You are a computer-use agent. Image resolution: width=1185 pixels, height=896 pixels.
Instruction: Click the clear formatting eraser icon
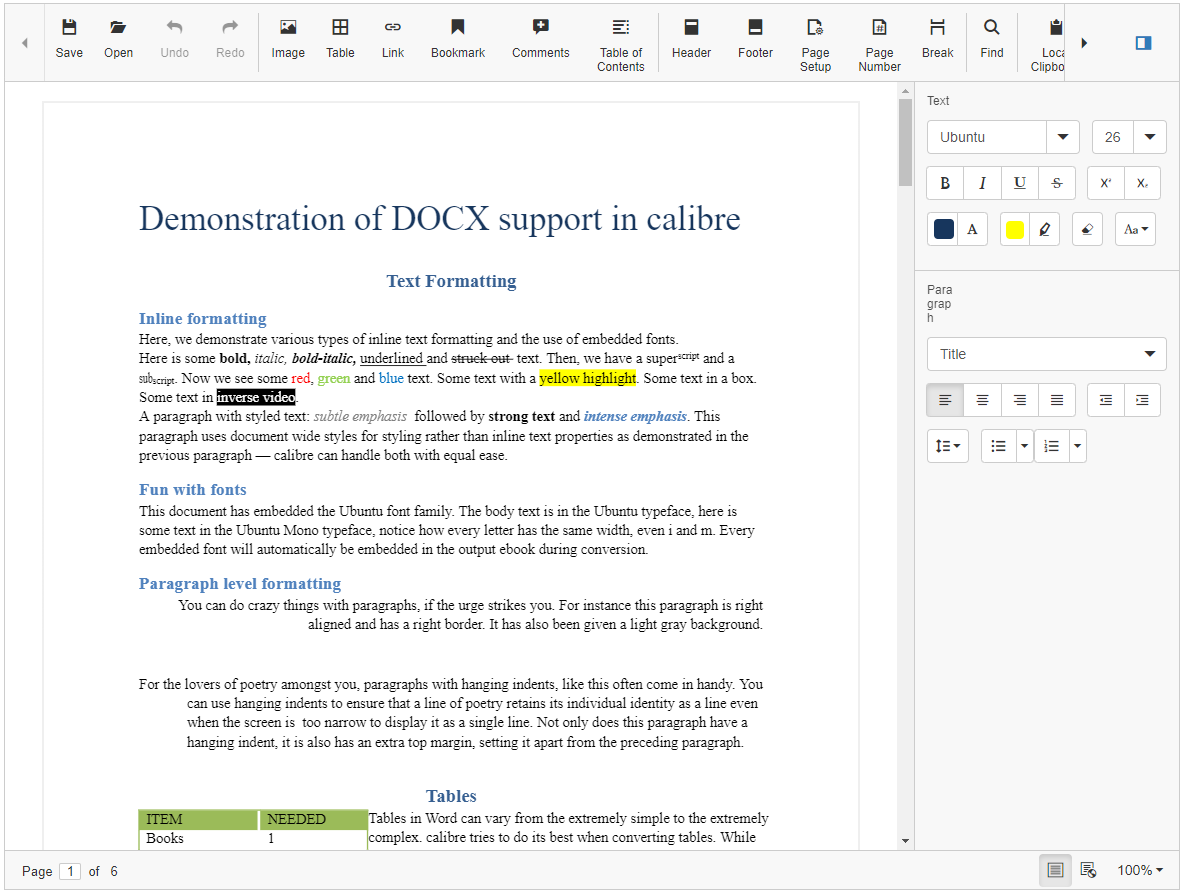pos(1087,230)
